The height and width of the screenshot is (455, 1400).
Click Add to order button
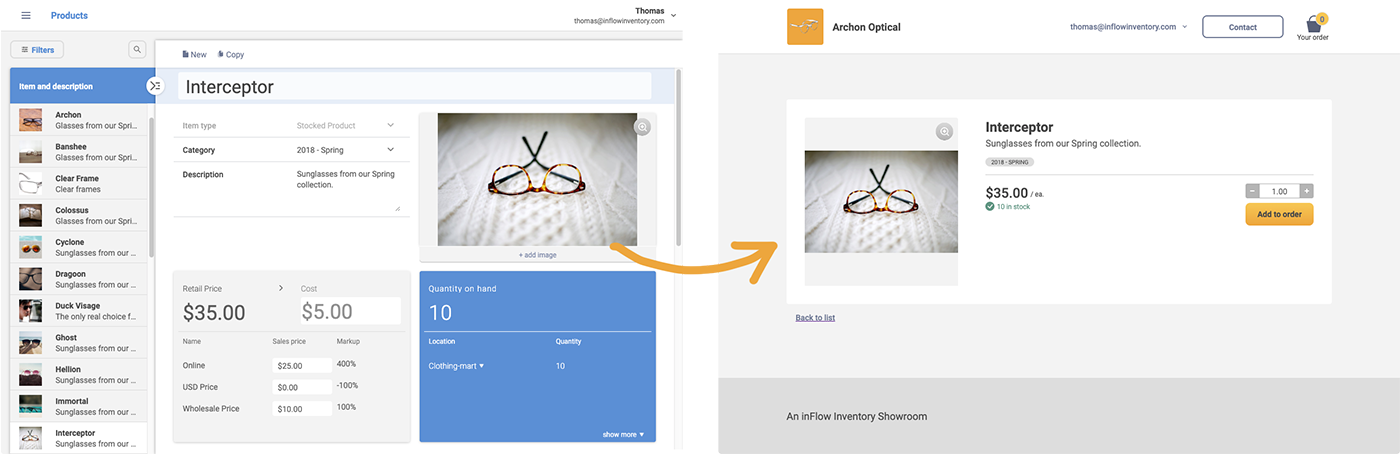point(1279,214)
